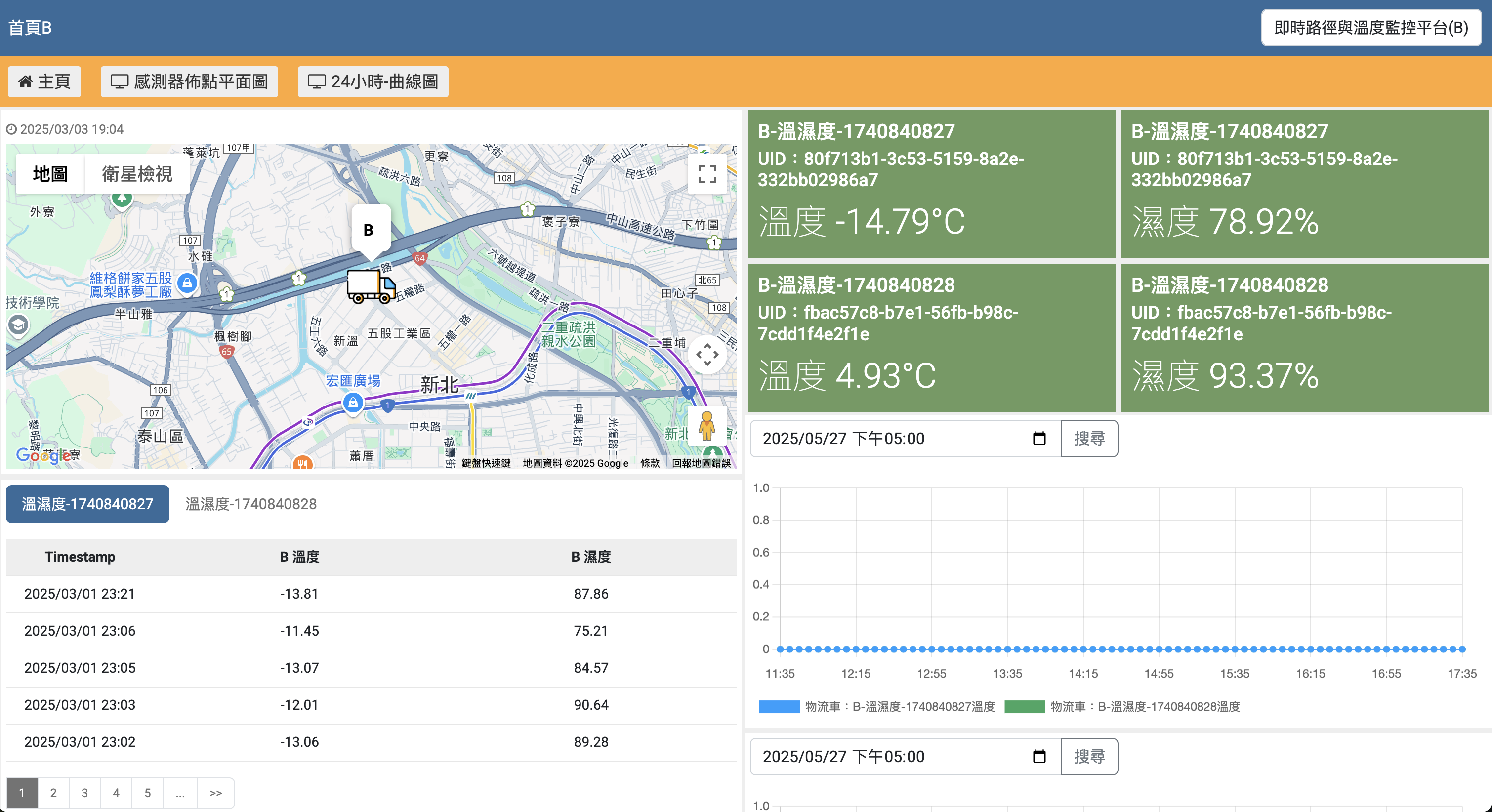Select 溫濕度-1740840828 tab
Image resolution: width=1492 pixels, height=812 pixels.
click(x=251, y=504)
